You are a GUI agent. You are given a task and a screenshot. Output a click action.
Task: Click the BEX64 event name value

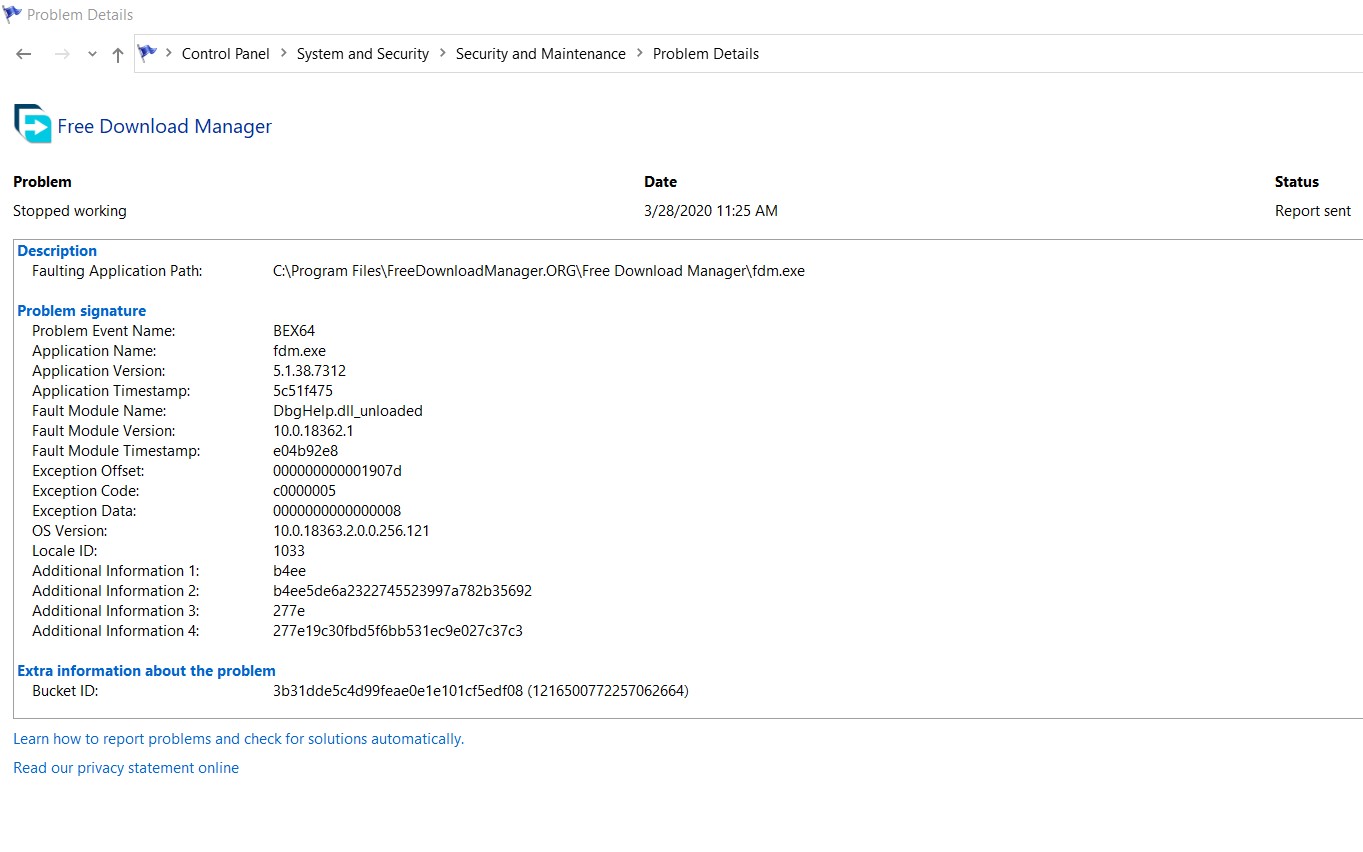coord(294,331)
